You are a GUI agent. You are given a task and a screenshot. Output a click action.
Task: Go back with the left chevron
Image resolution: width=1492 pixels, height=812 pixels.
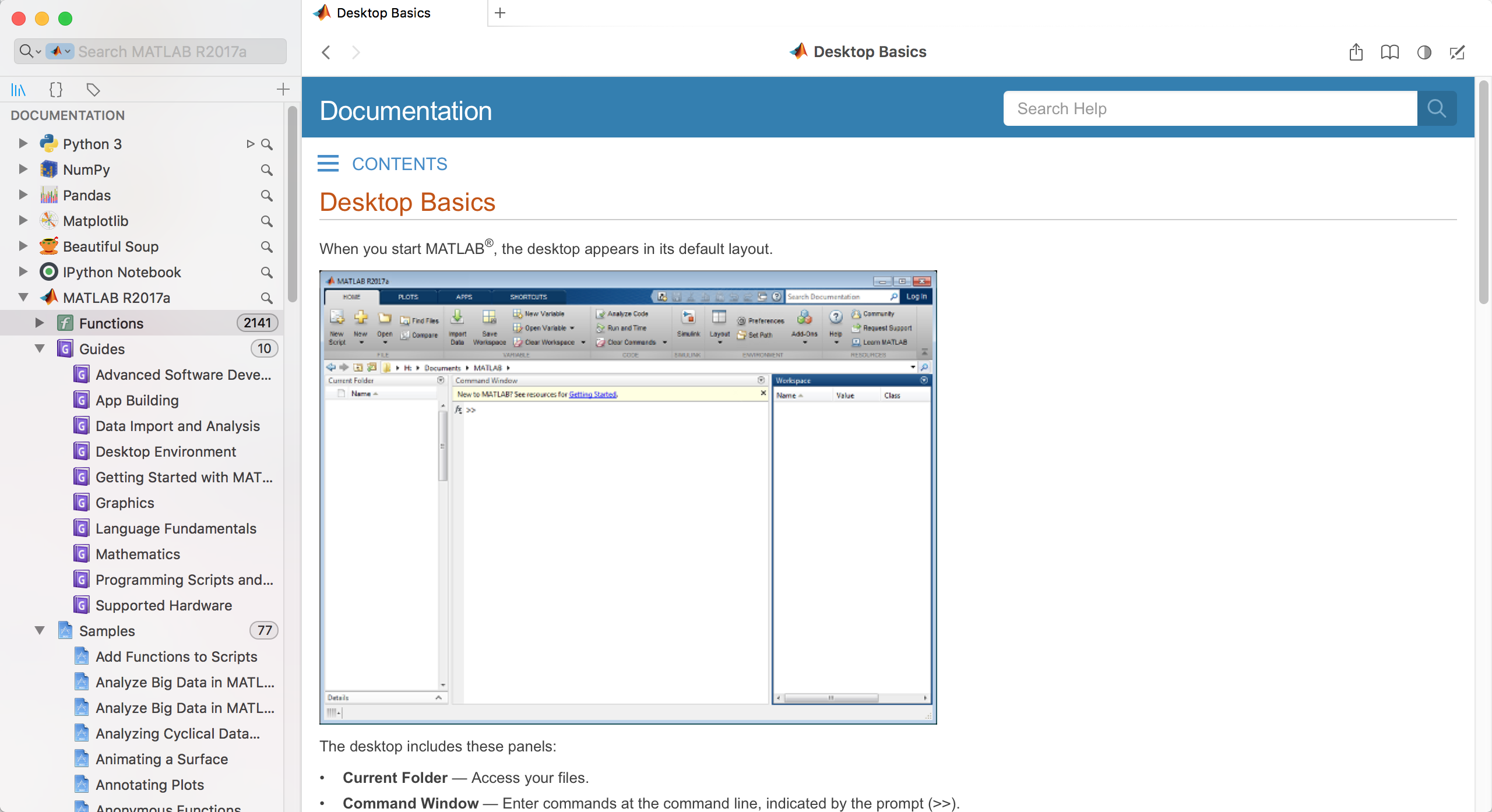coord(326,52)
